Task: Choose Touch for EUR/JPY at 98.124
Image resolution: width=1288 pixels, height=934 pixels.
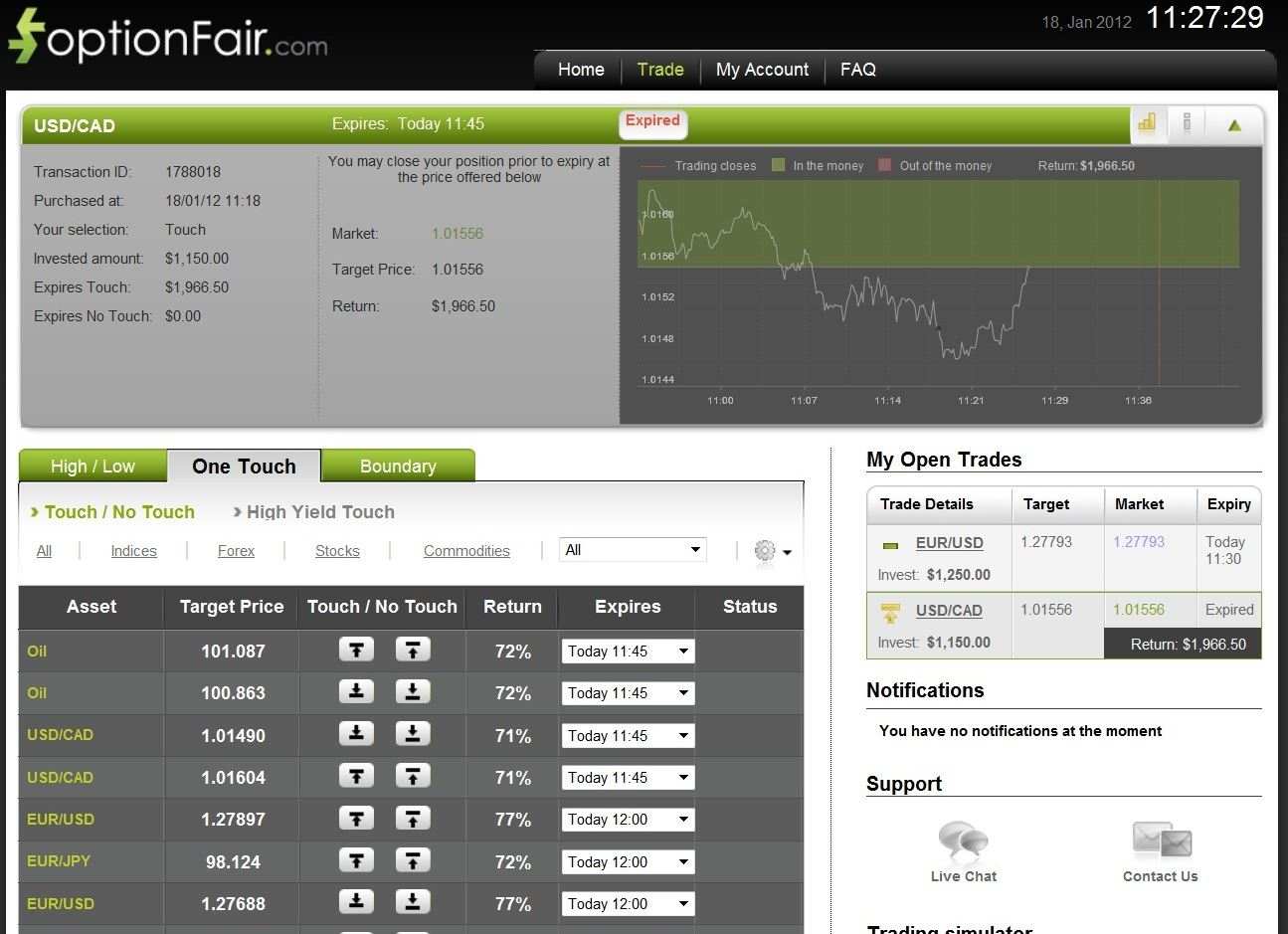Action: point(356,861)
